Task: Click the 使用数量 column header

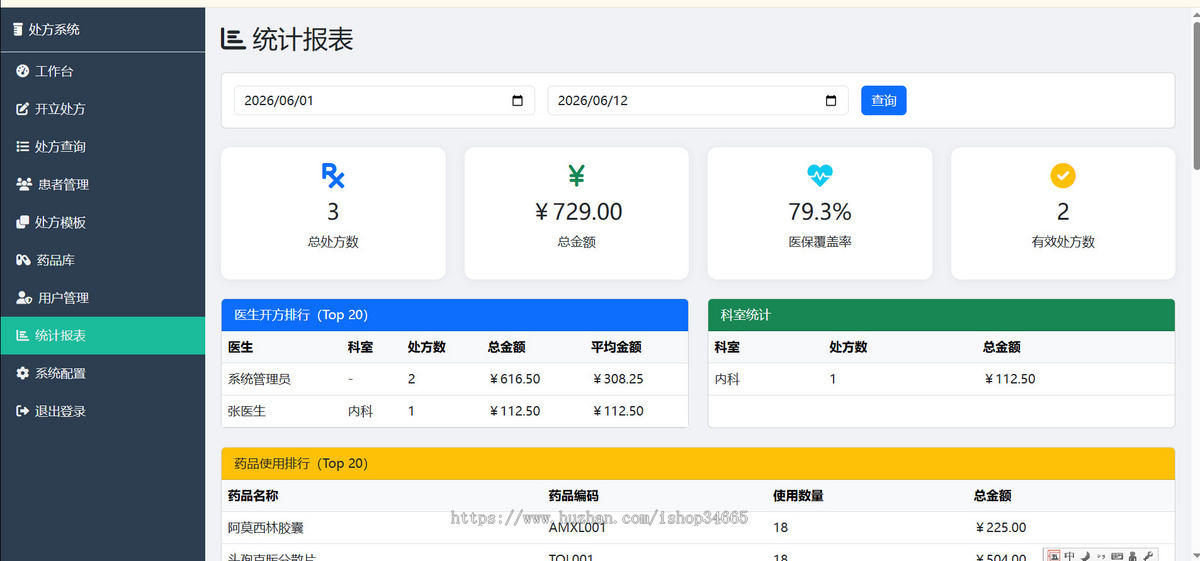Action: 798,495
